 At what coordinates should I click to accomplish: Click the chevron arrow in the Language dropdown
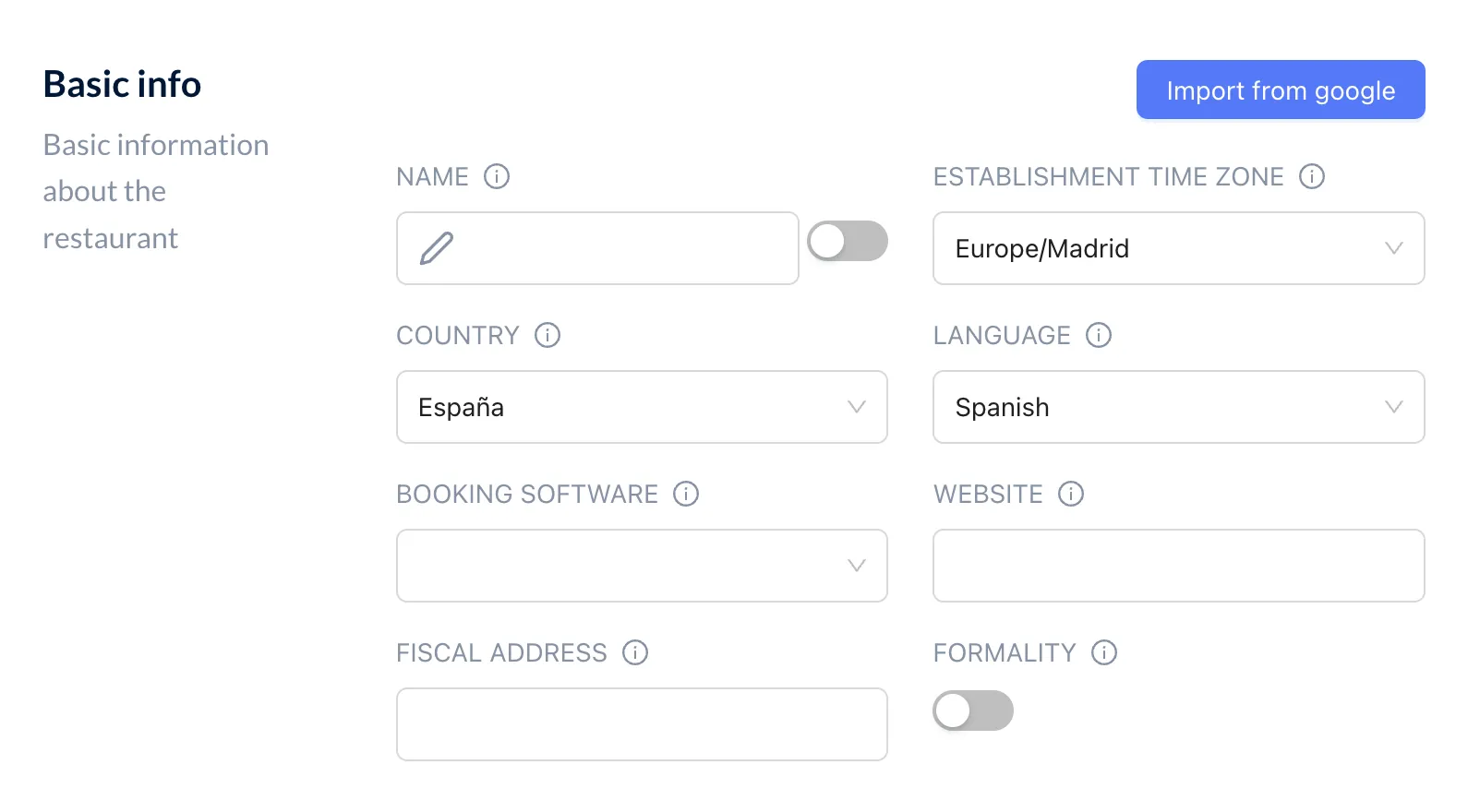tap(1394, 407)
